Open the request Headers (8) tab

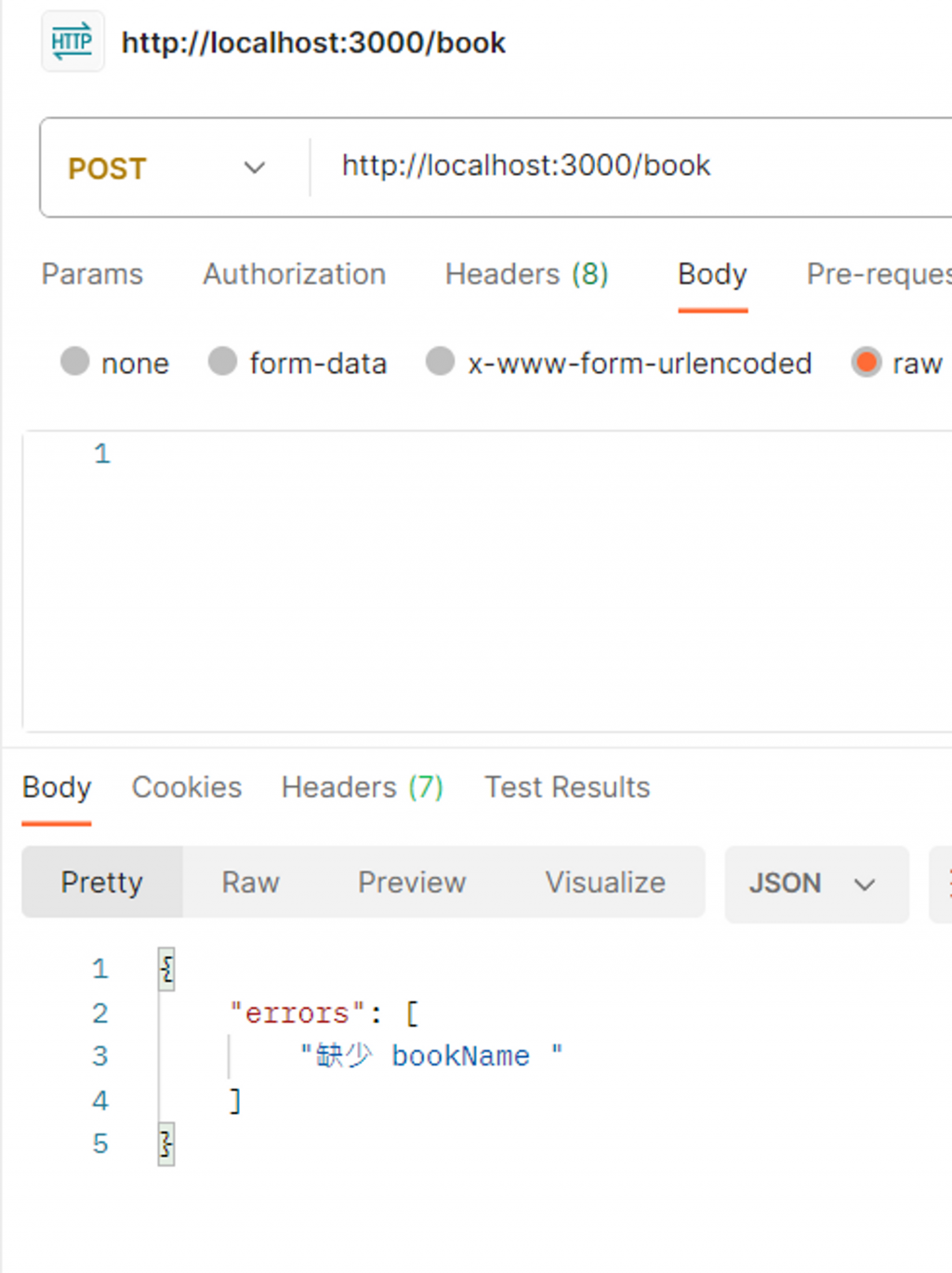click(x=526, y=274)
